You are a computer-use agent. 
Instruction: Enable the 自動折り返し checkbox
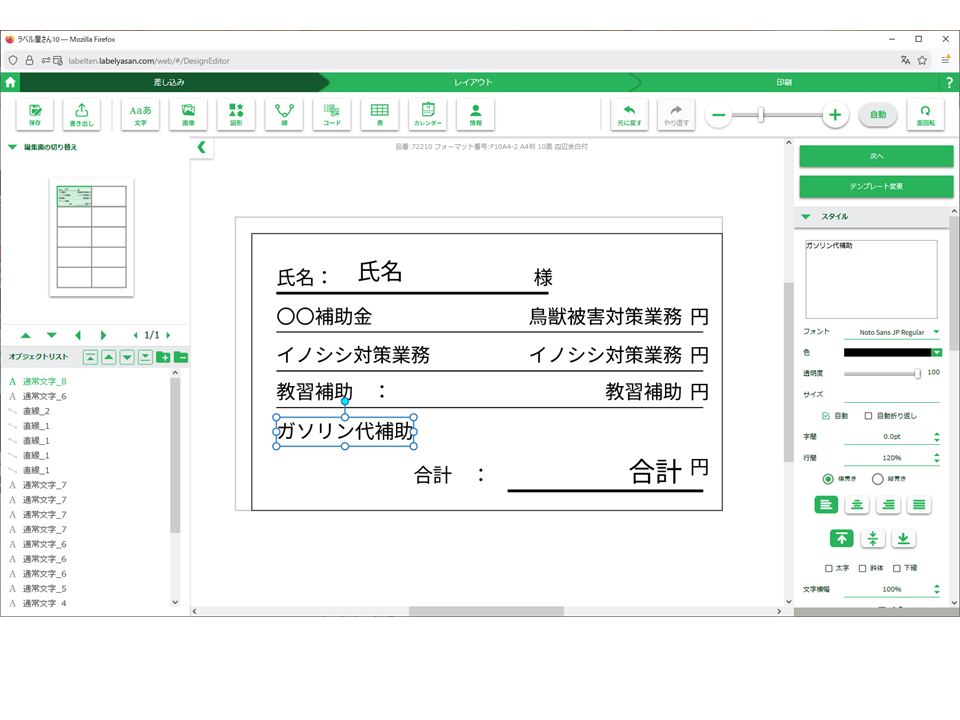(x=868, y=416)
